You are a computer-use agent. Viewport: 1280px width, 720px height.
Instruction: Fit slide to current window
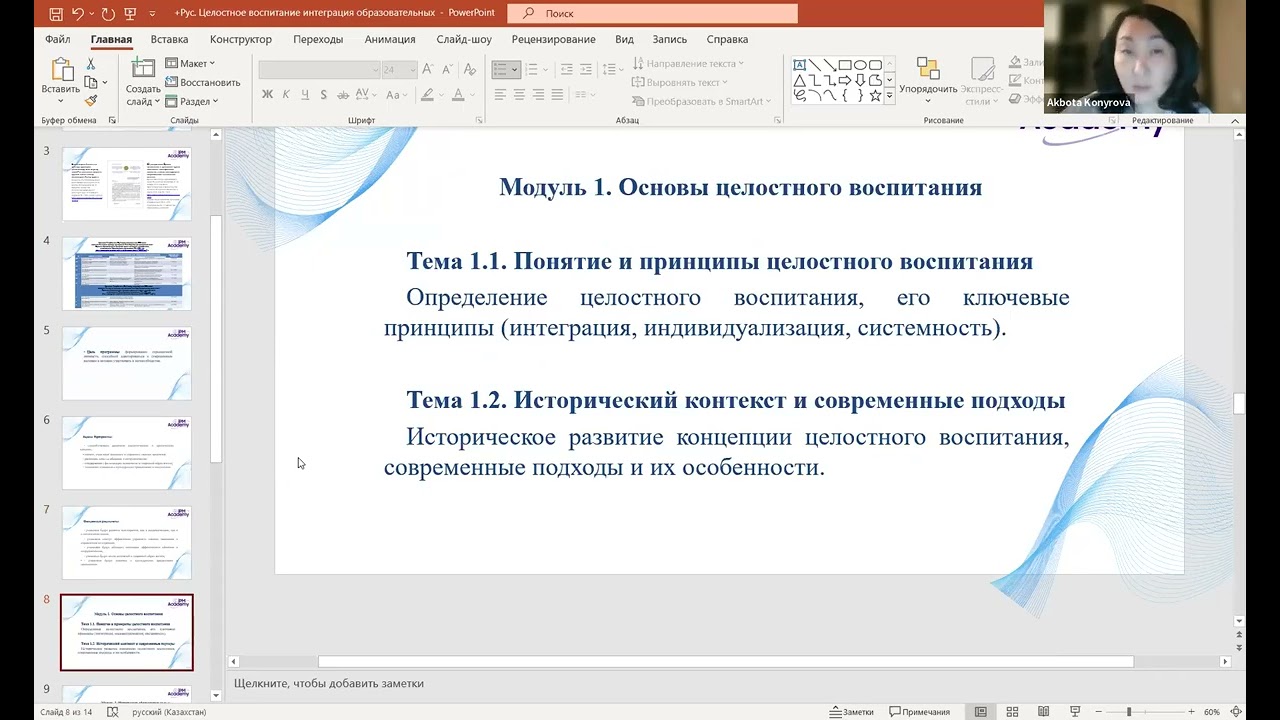tap(1236, 712)
